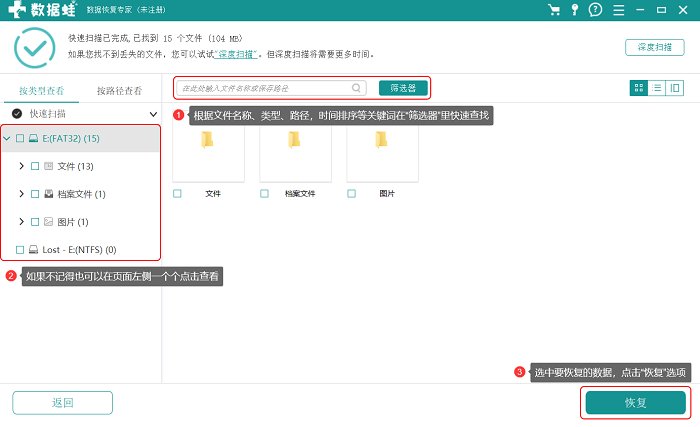Click the magnifier search icon
Screen dimensions: 700x427
(356, 88)
